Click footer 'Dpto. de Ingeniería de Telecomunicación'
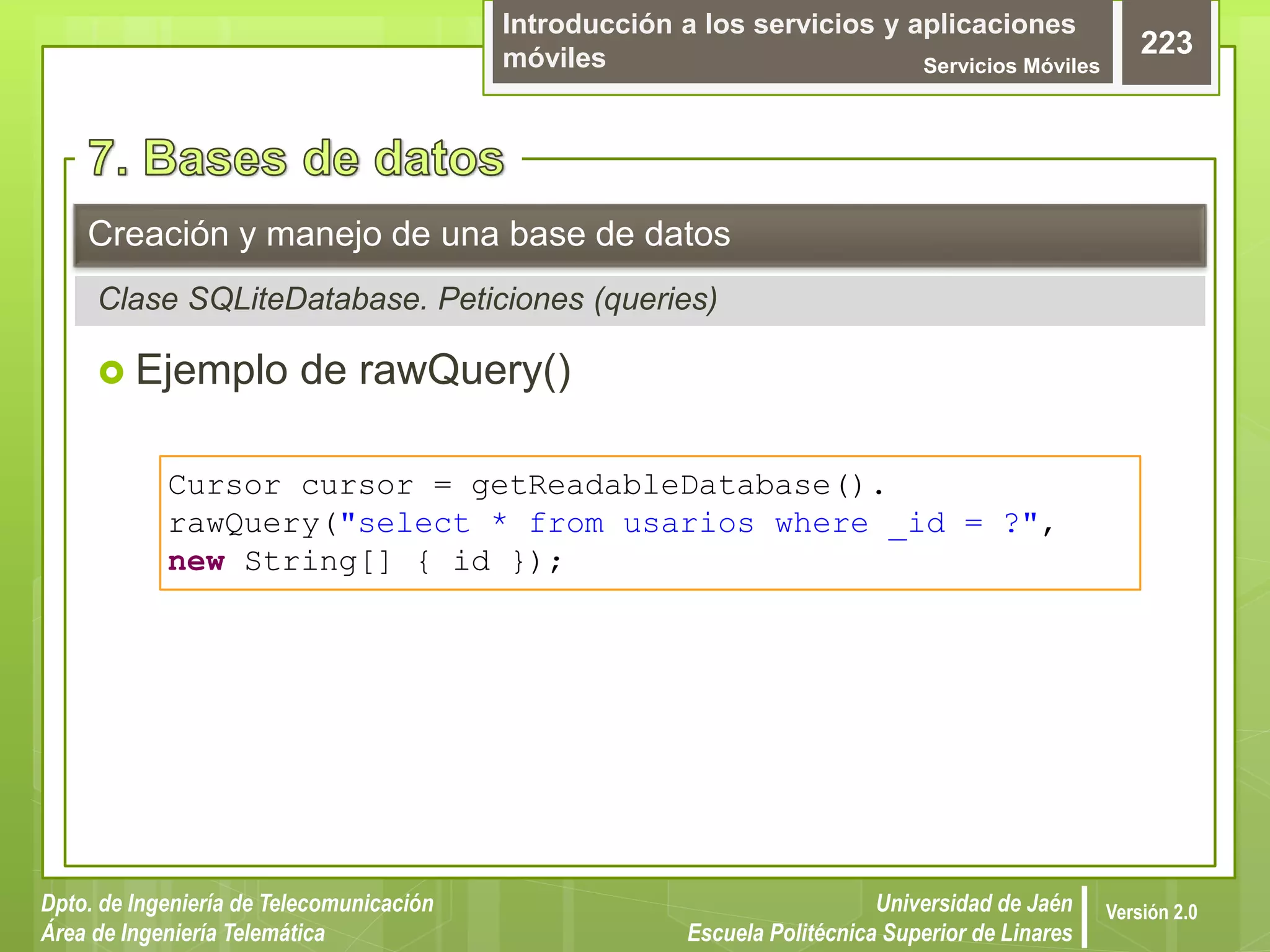 pos(238,904)
